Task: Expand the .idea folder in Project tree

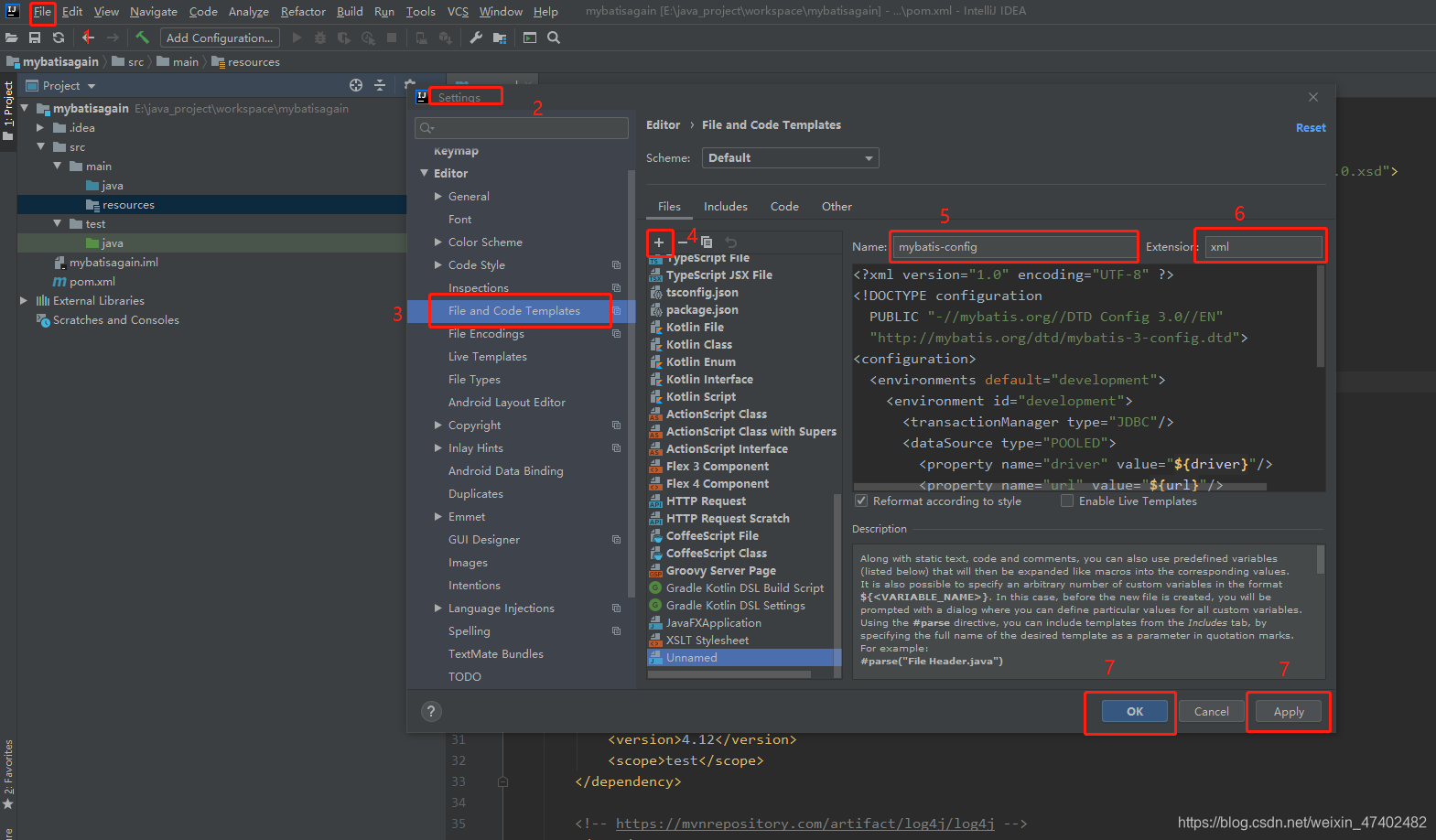Action: pyautogui.click(x=40, y=127)
